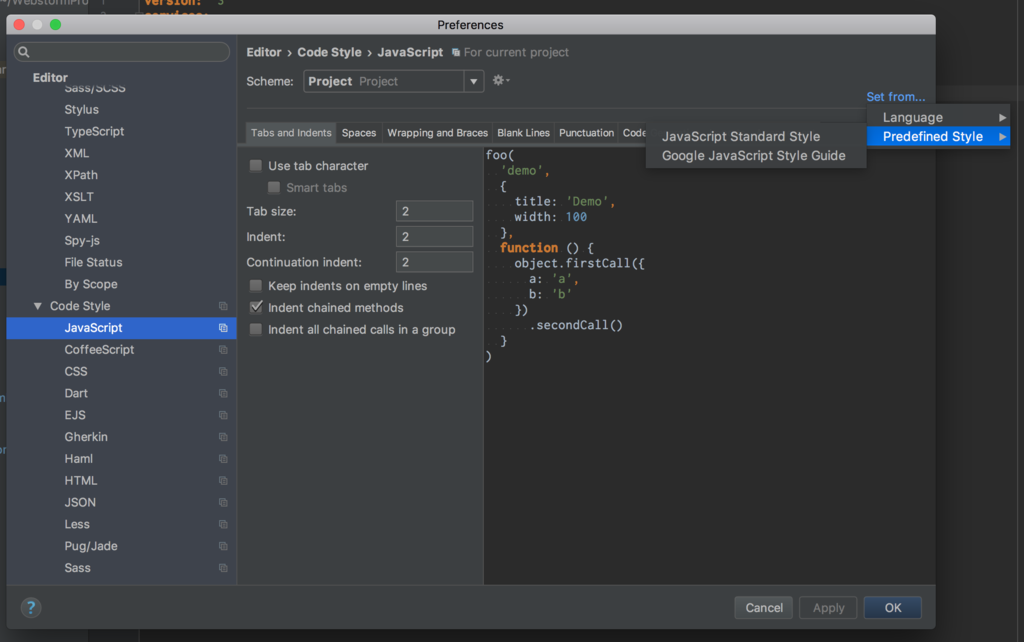
Task: Click the copy icon next to Gherkin
Action: click(223, 437)
